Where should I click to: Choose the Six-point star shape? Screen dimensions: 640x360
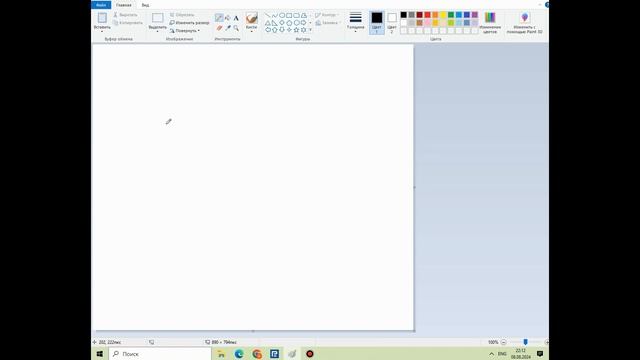[x=304, y=30]
